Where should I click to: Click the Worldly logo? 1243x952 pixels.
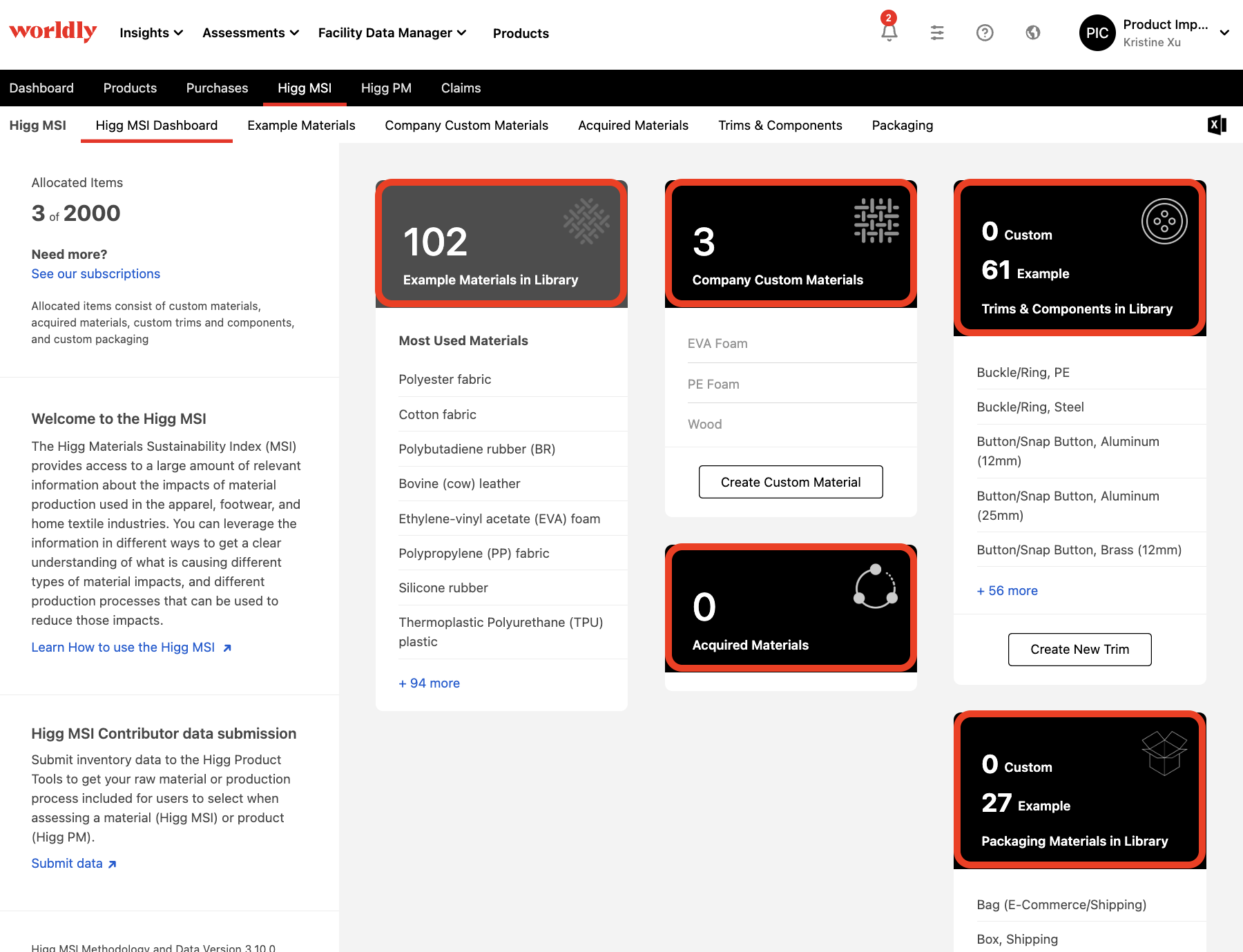tap(53, 32)
